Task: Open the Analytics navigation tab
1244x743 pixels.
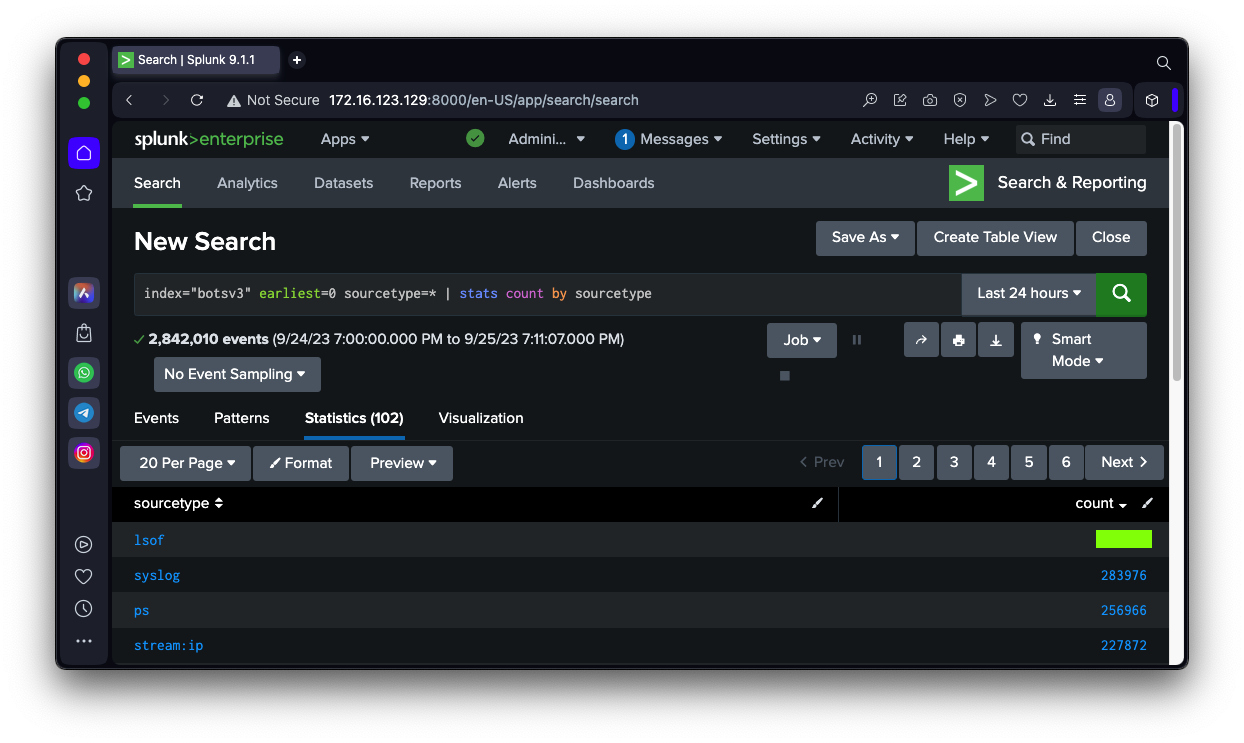Action: pos(247,183)
